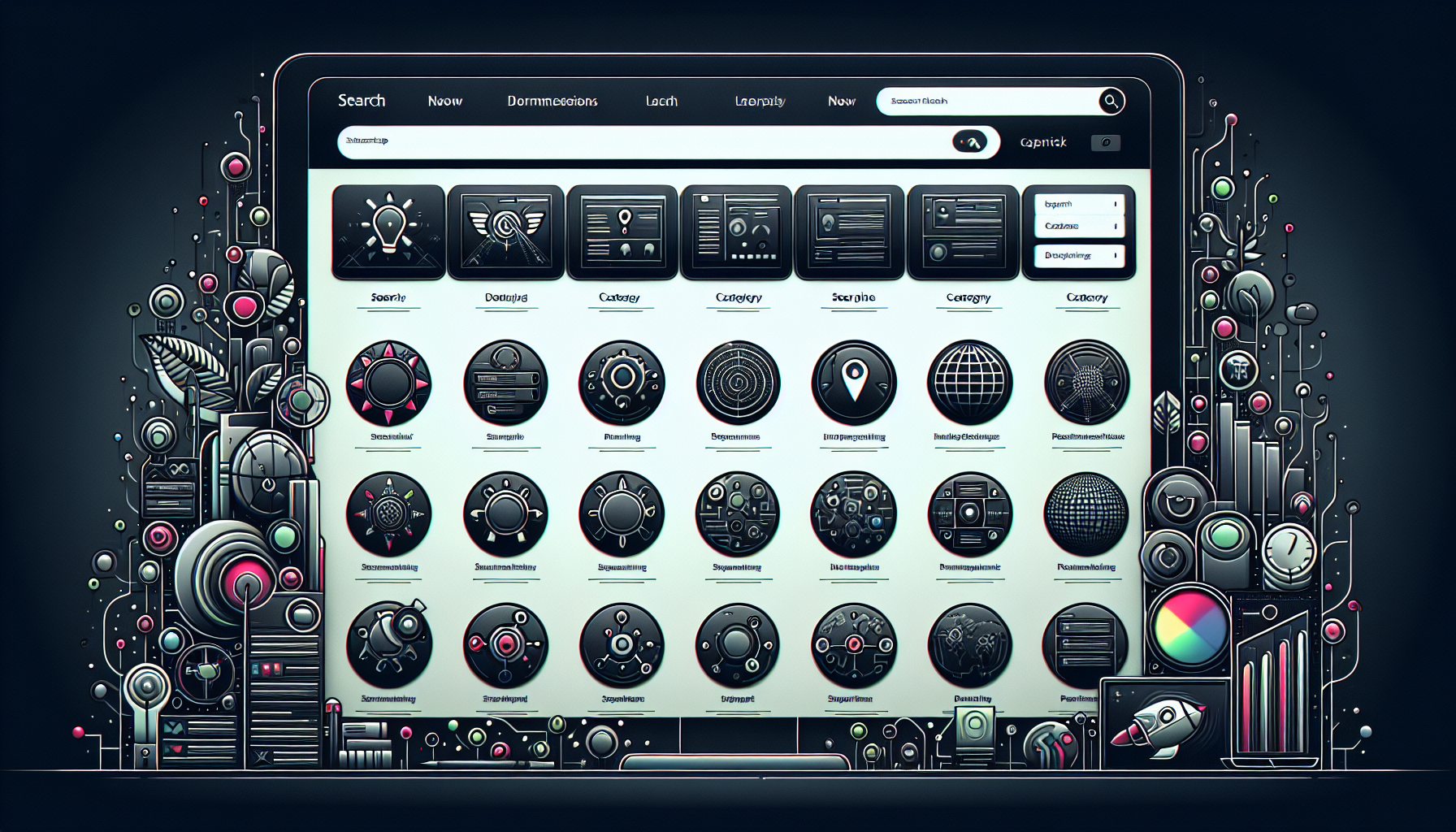The image size is (1456, 832).
Task: Follow the Search label under the lightbulb tile
Action: (388, 297)
